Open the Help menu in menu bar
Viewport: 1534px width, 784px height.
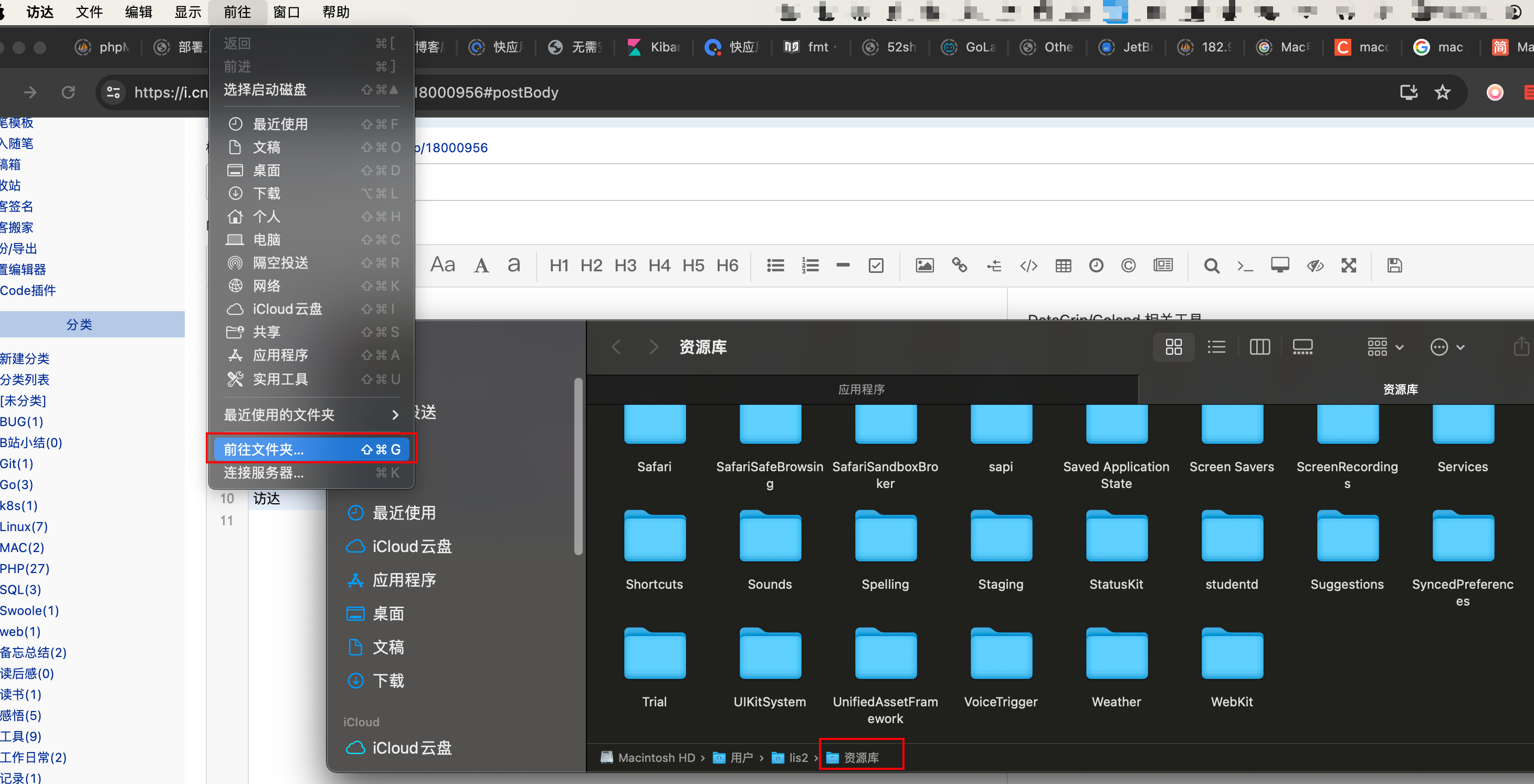coord(336,12)
